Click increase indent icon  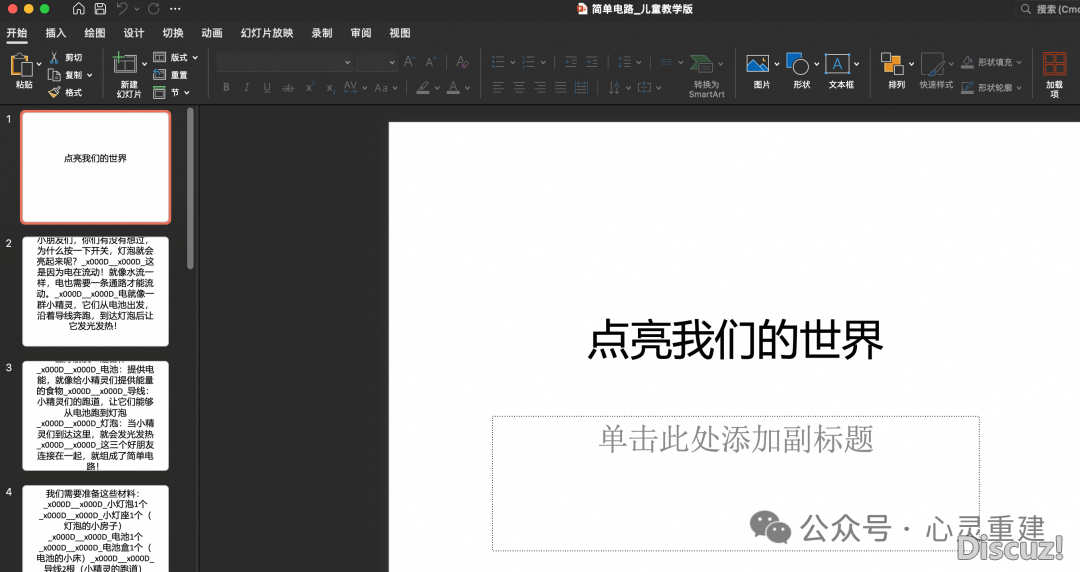tap(592, 62)
